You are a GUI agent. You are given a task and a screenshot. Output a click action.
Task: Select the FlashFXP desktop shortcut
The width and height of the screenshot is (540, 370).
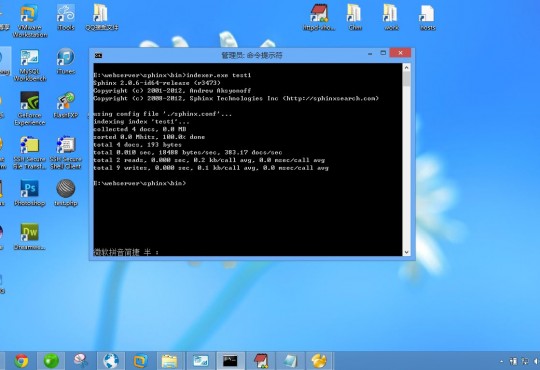pyautogui.click(x=65, y=105)
